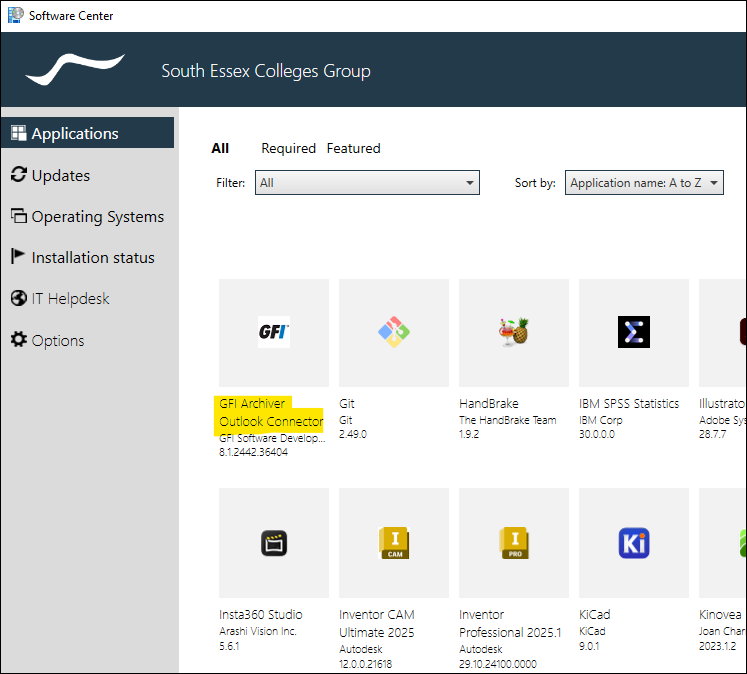Image resolution: width=747 pixels, height=674 pixels.
Task: Click the Insta360 Studio clapperboard icon
Action: (x=274, y=543)
